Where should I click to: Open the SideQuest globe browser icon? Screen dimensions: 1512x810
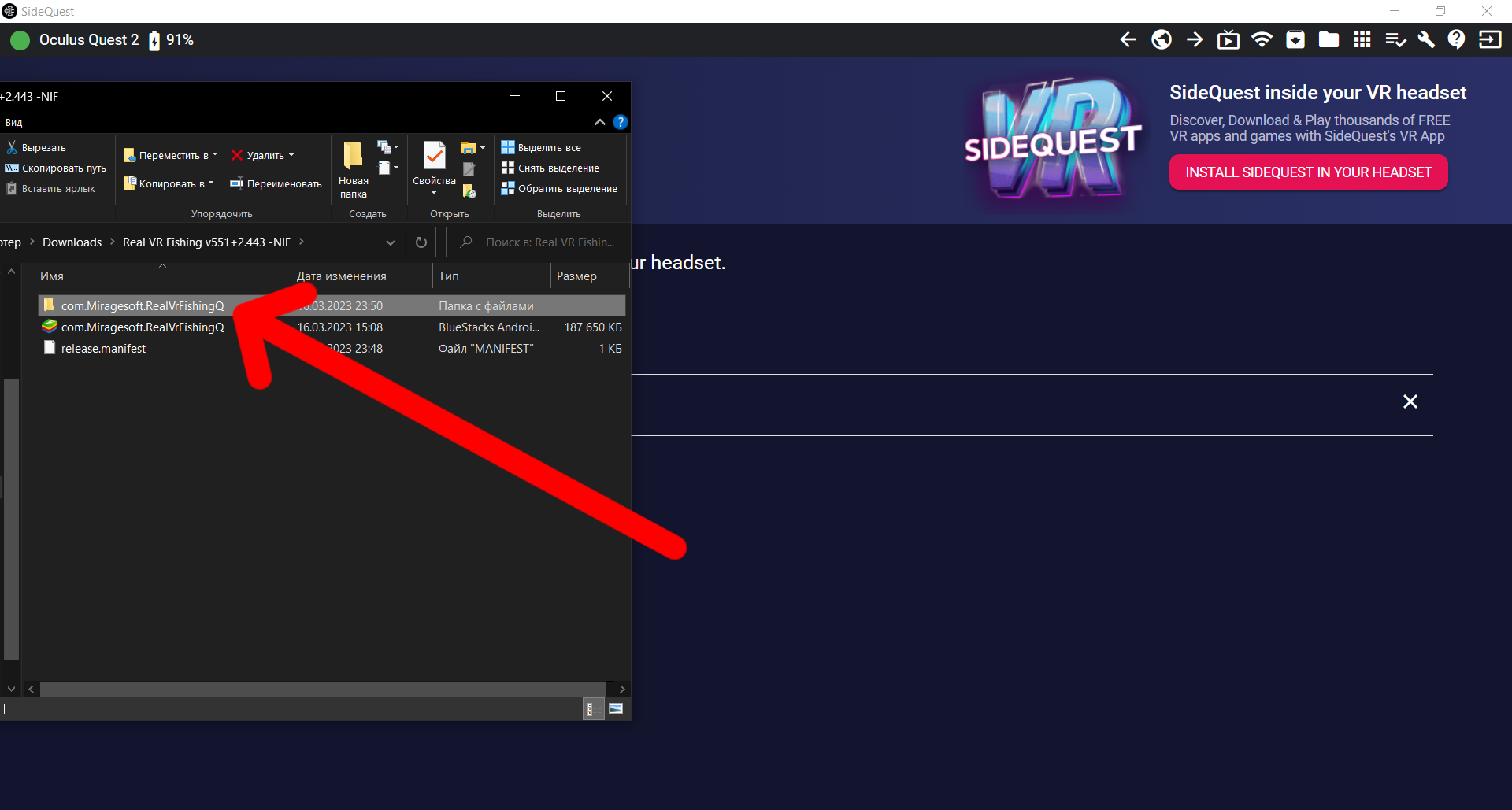point(1162,40)
